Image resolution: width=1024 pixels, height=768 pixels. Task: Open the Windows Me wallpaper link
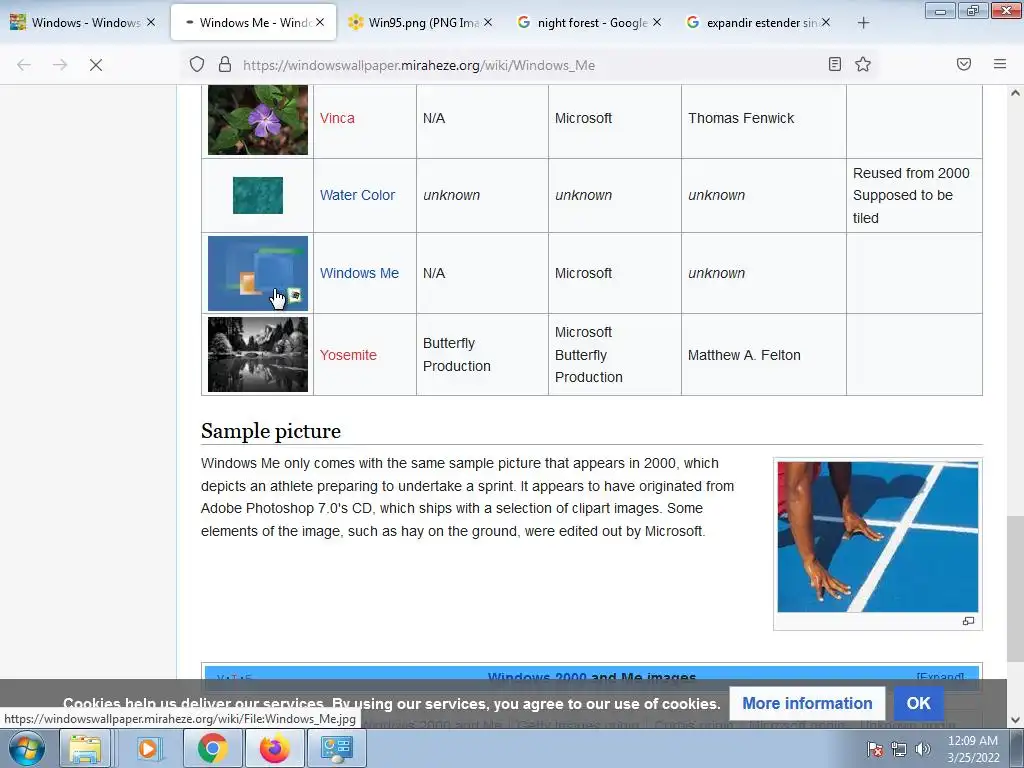point(359,273)
